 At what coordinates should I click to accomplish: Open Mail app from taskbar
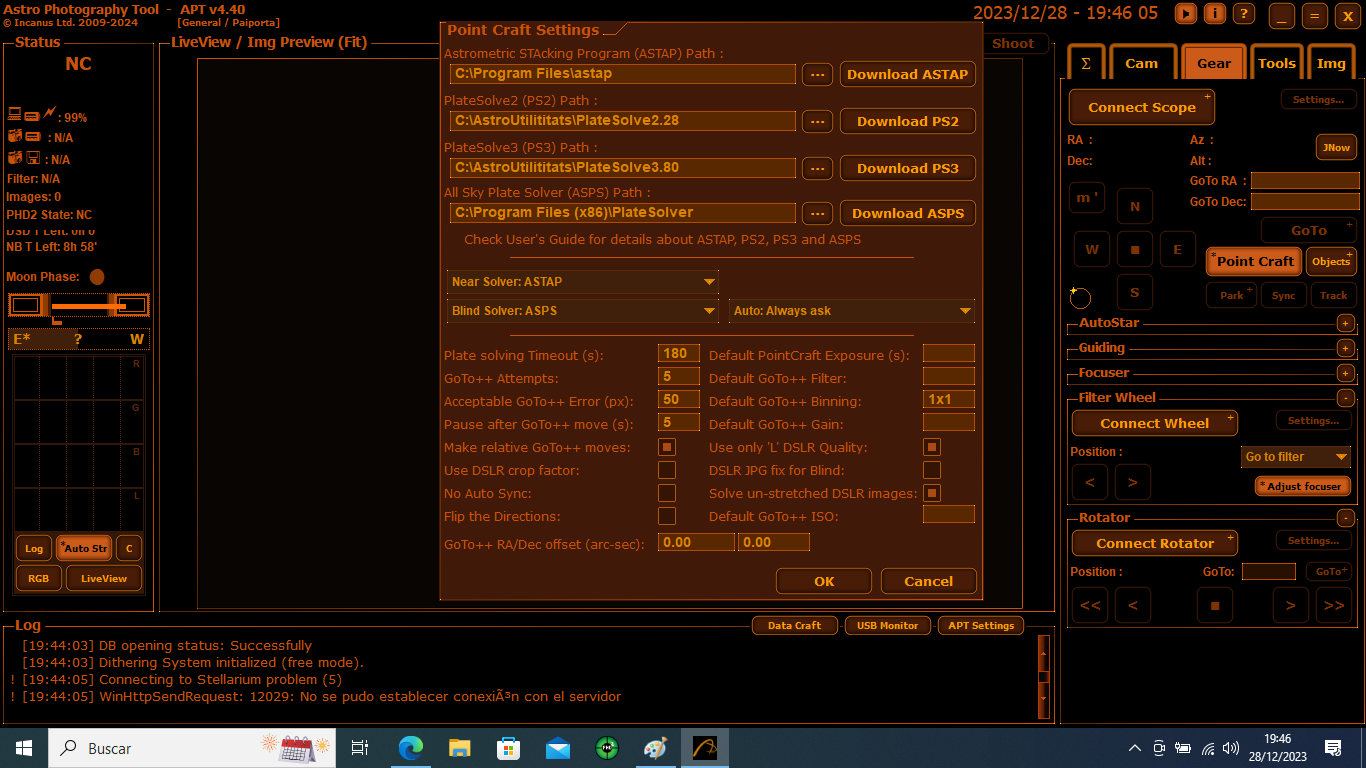point(557,748)
